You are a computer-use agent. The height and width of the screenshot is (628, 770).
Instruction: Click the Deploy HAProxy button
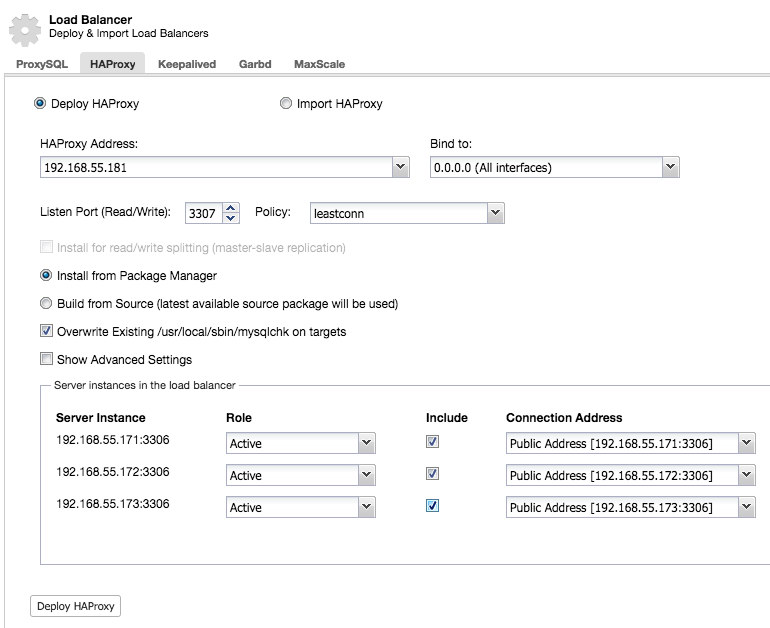pos(76,606)
